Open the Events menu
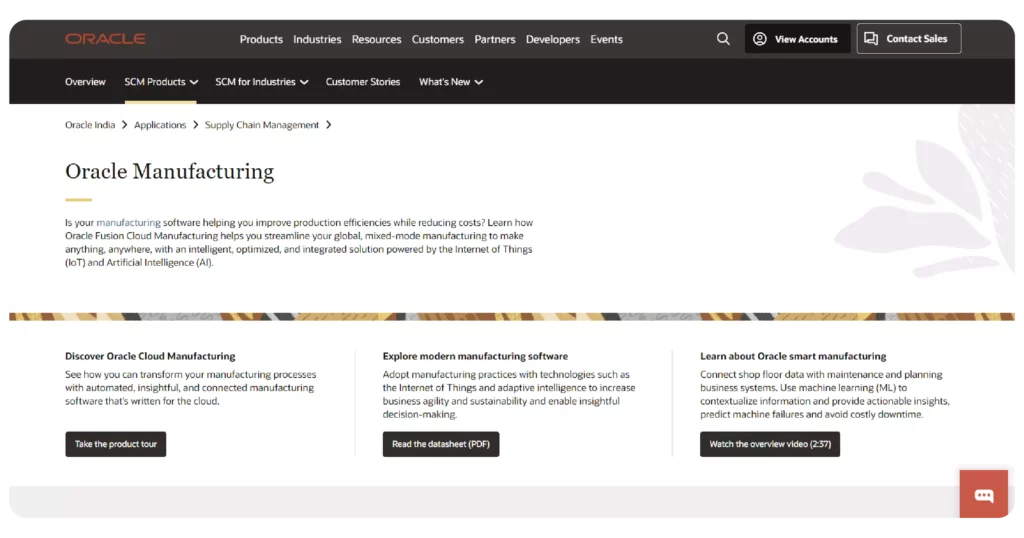This screenshot has width=1024, height=538. tap(606, 39)
